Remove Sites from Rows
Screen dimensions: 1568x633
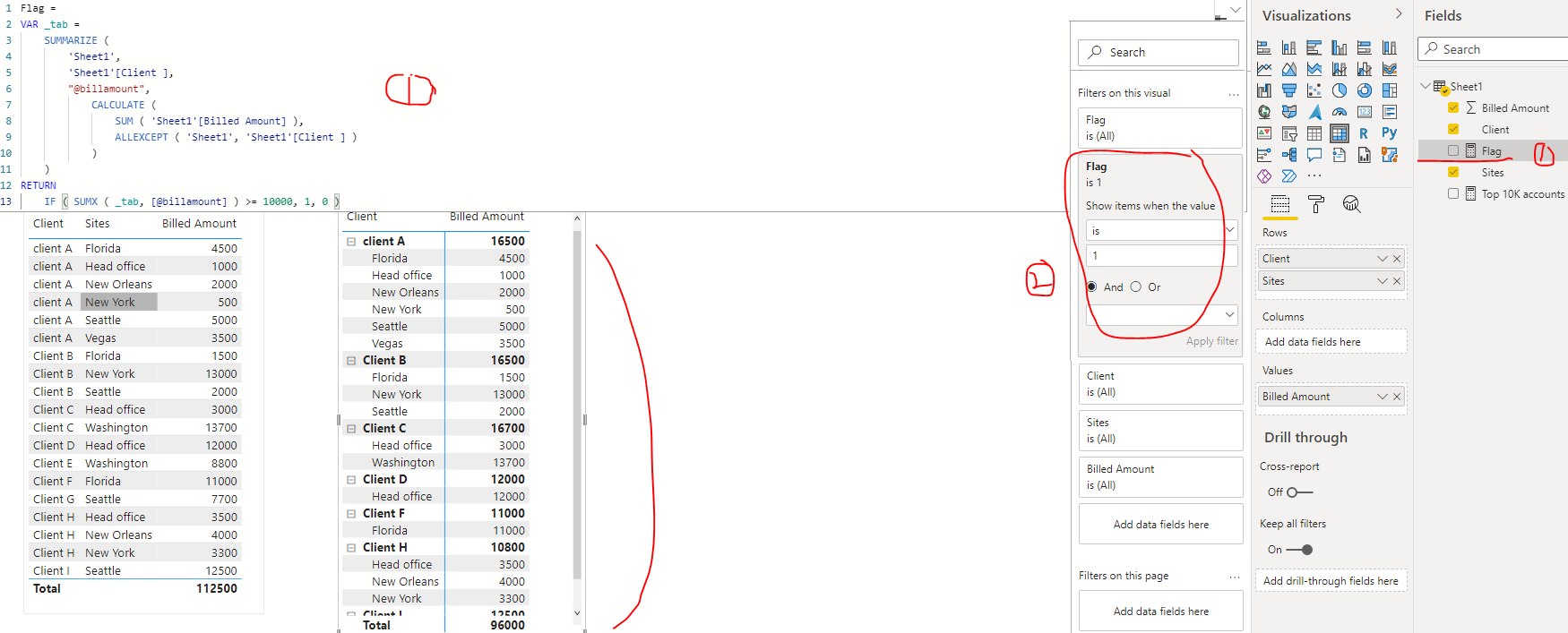tap(1397, 281)
